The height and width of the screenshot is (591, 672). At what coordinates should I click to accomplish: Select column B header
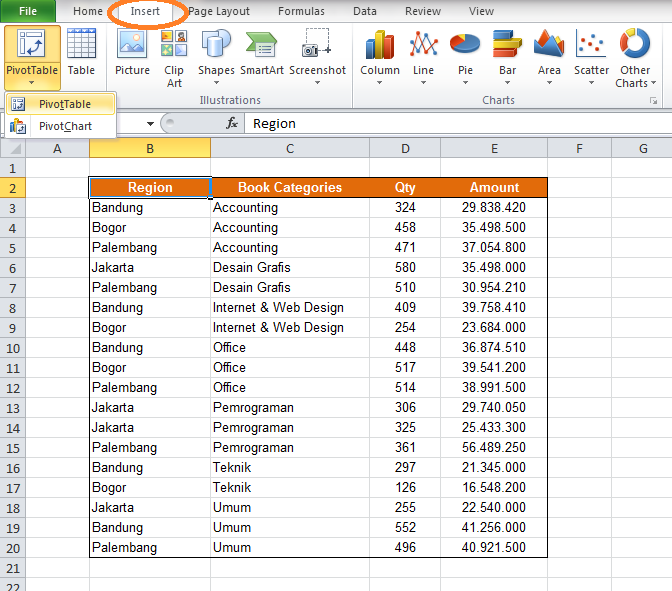pos(150,148)
